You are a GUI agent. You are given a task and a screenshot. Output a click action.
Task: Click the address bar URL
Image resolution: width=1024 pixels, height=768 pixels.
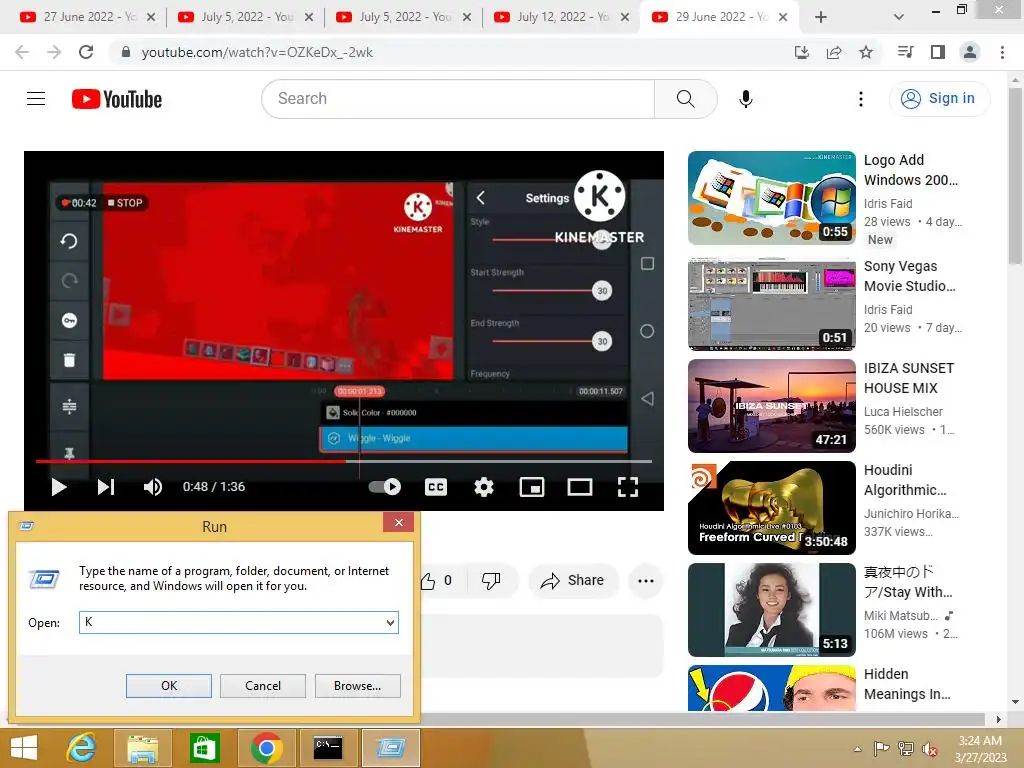coord(257,52)
